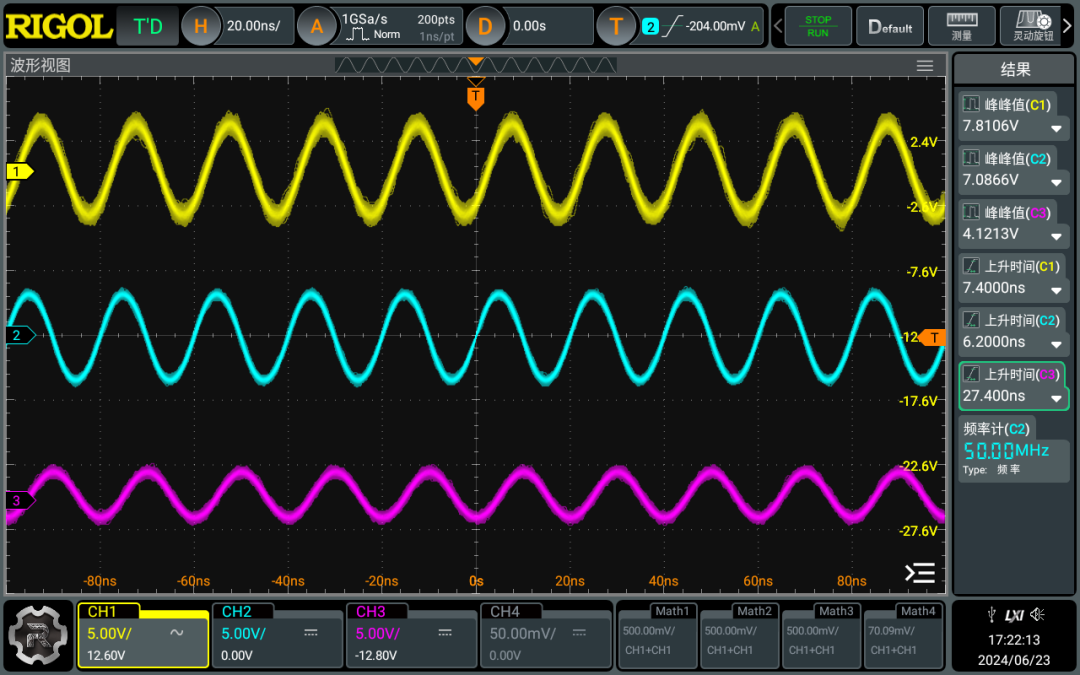Click the results list icon in waveform corner
Viewport: 1080px width, 675px height.
pos(920,572)
